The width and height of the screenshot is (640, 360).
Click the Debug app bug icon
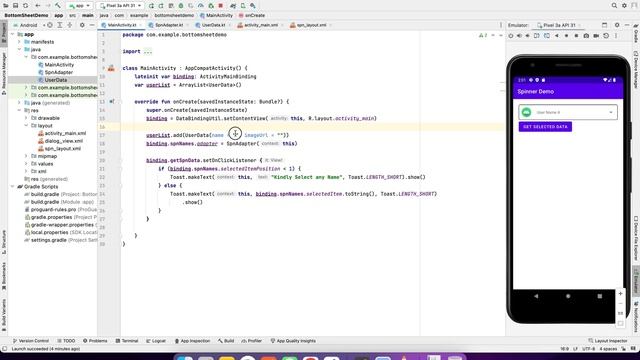181,6
